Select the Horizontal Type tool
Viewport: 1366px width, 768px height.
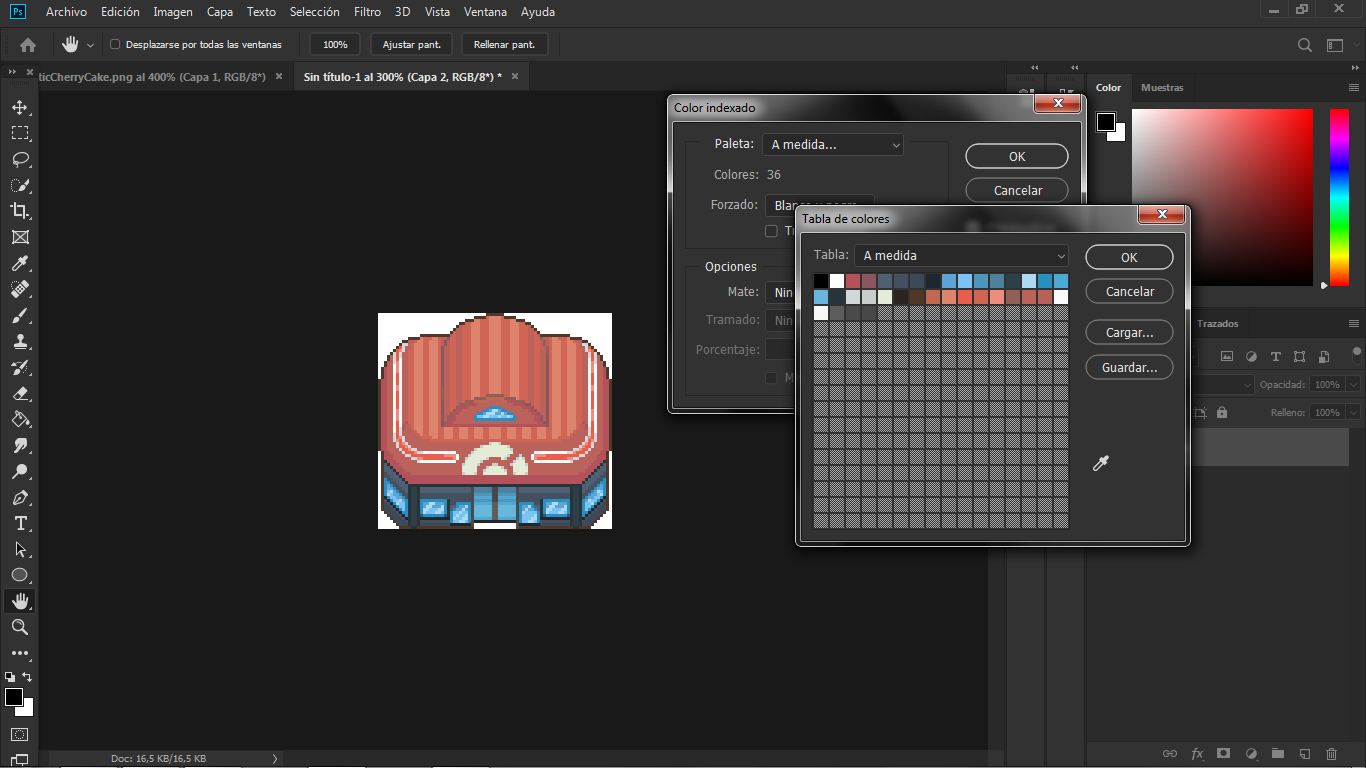coord(19,523)
